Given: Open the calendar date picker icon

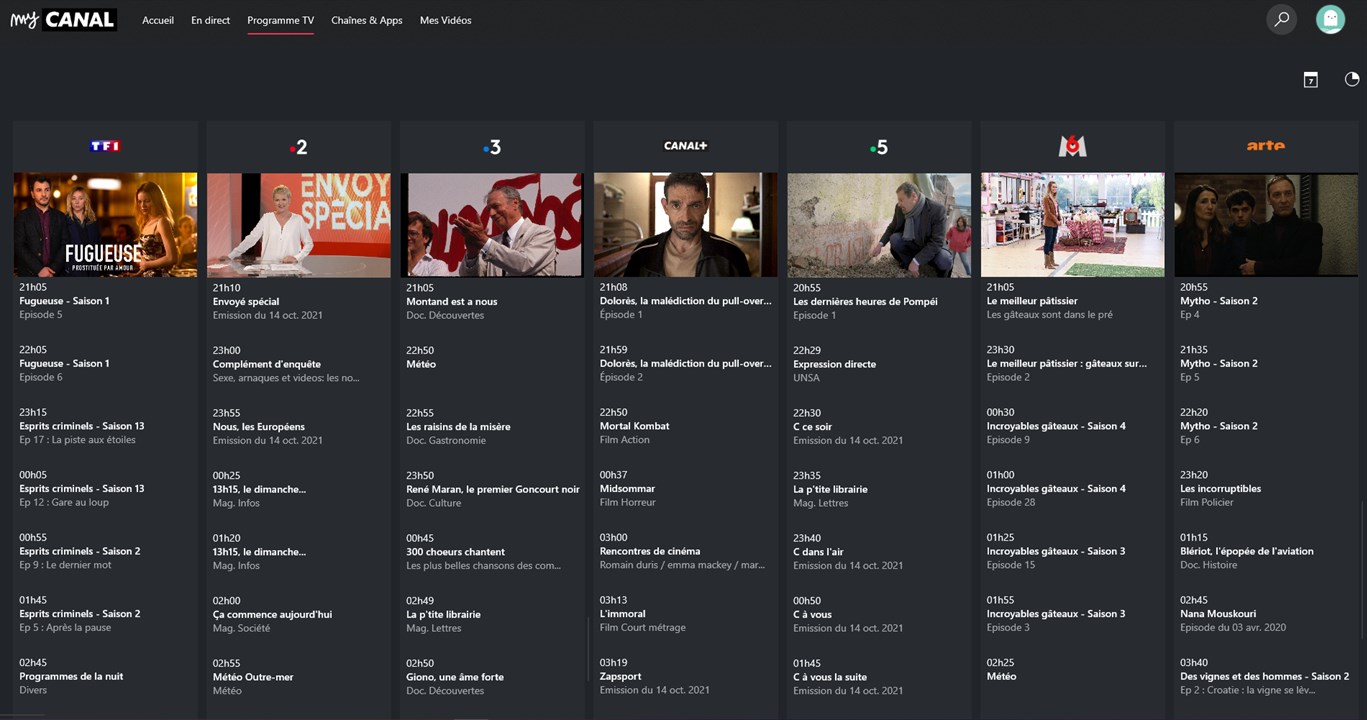Looking at the screenshot, I should coord(1310,80).
